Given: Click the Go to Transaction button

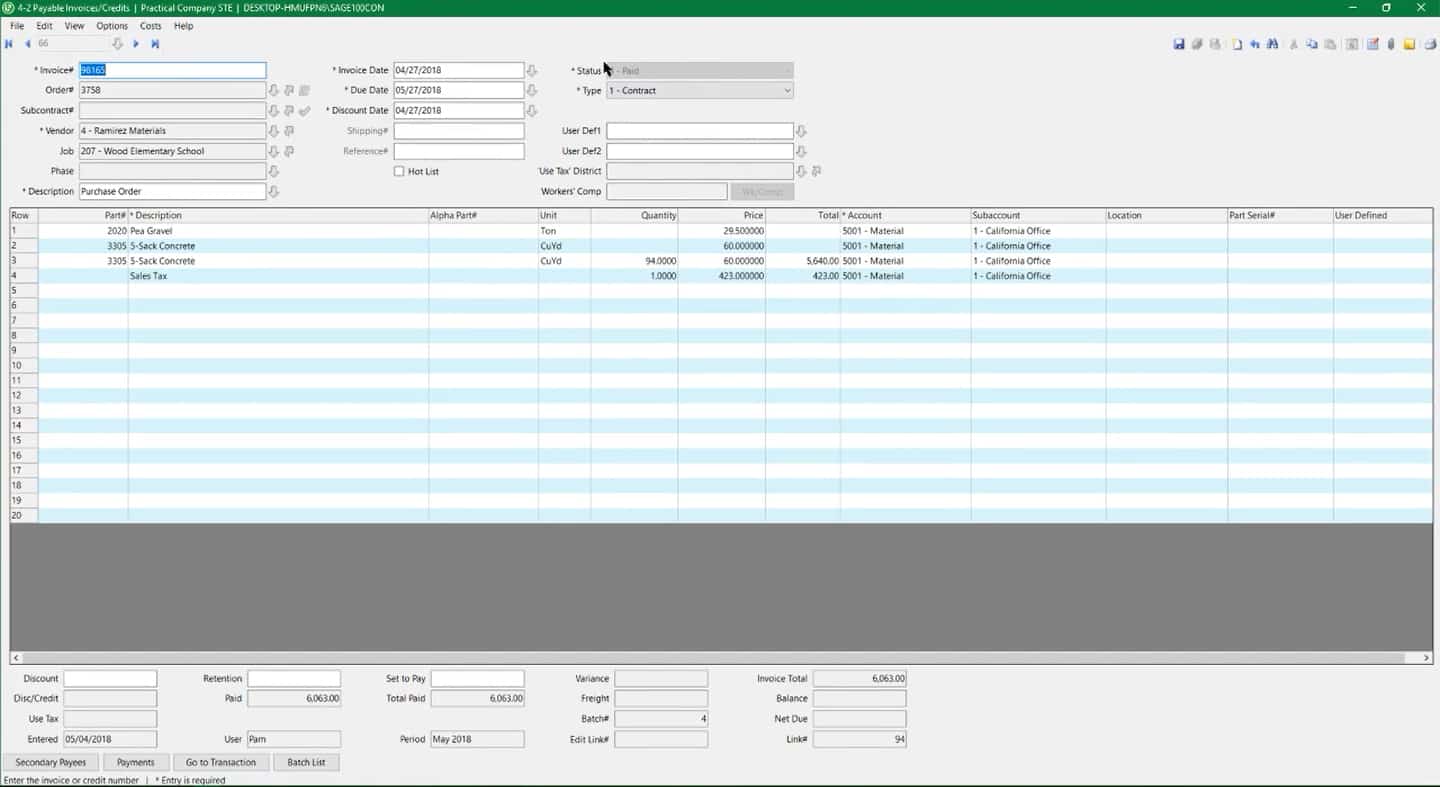Looking at the screenshot, I should (x=221, y=762).
